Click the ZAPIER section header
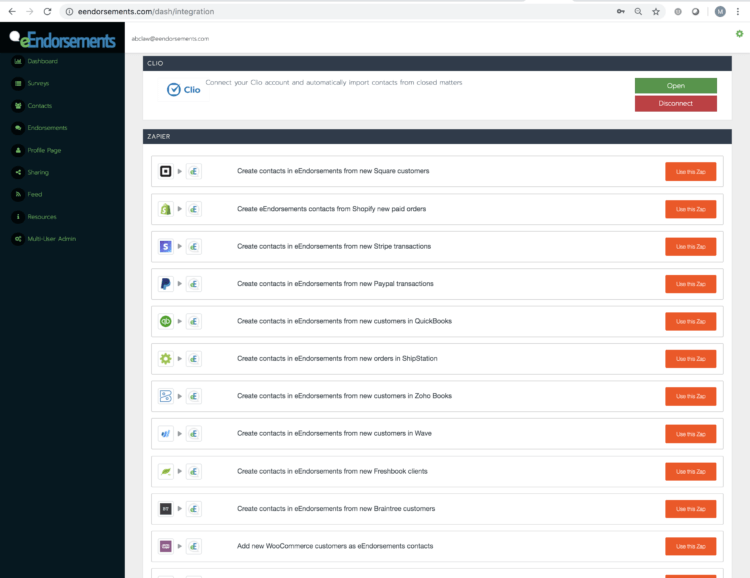This screenshot has height=578, width=750. [x=437, y=136]
